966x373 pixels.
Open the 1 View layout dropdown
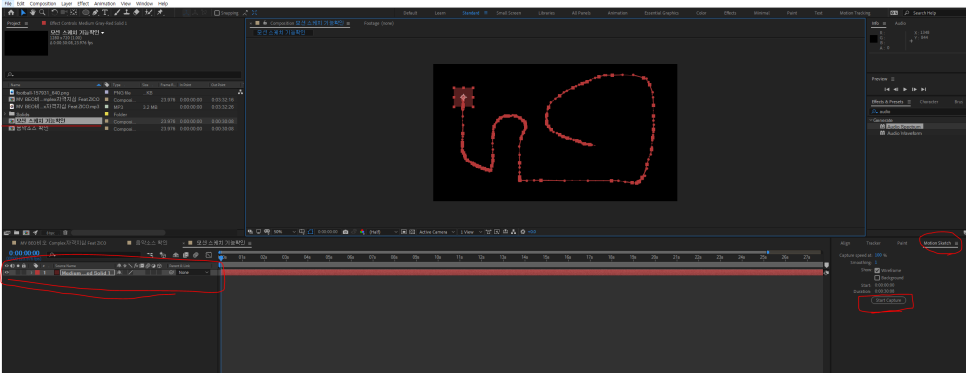[x=471, y=231]
